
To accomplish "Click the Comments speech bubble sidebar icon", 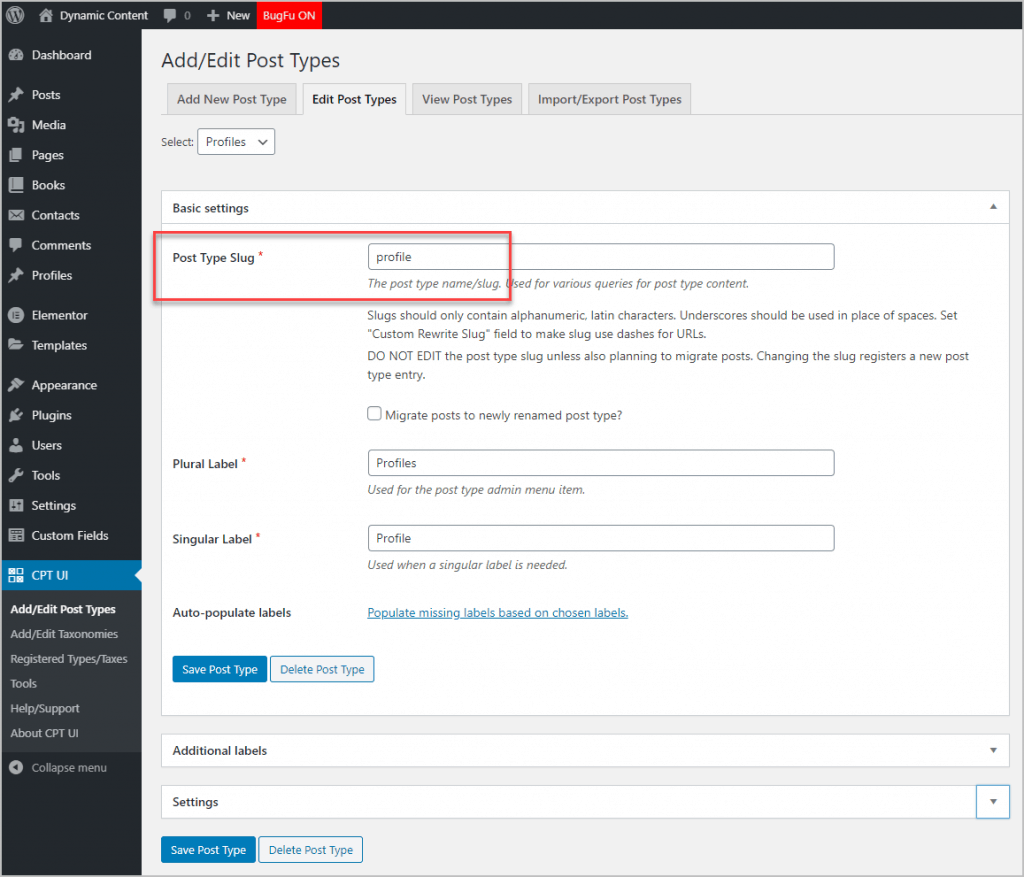I will (x=16, y=245).
